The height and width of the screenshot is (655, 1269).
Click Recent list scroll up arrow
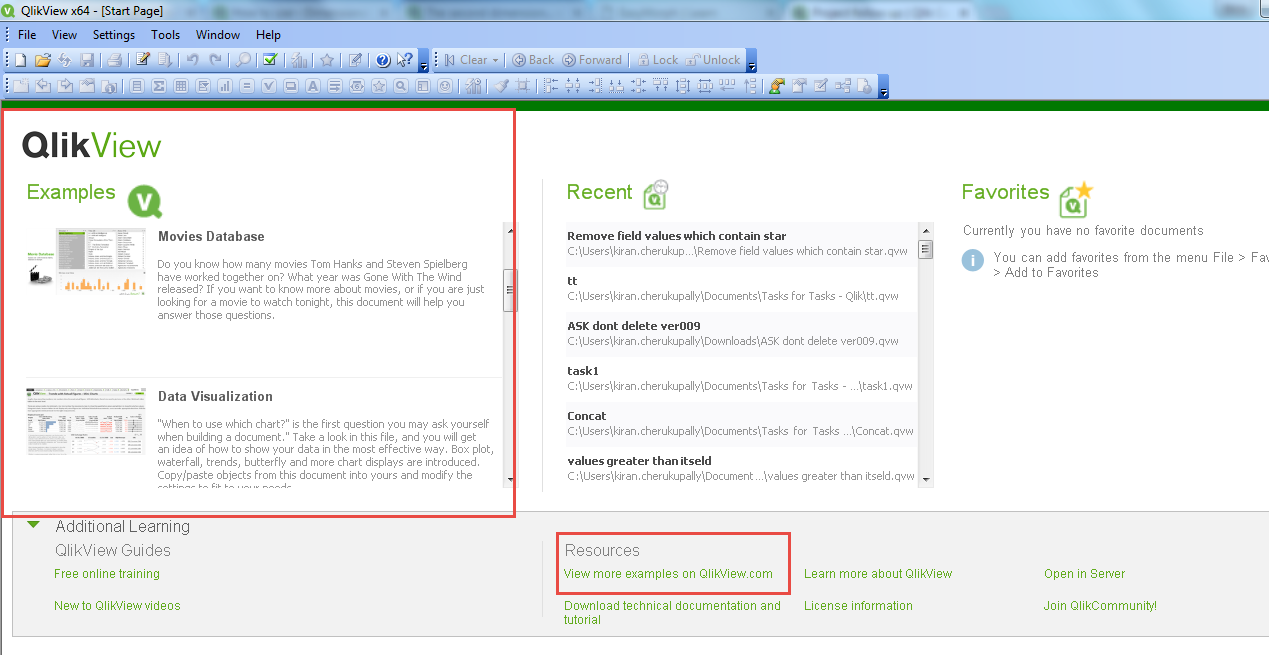point(926,231)
